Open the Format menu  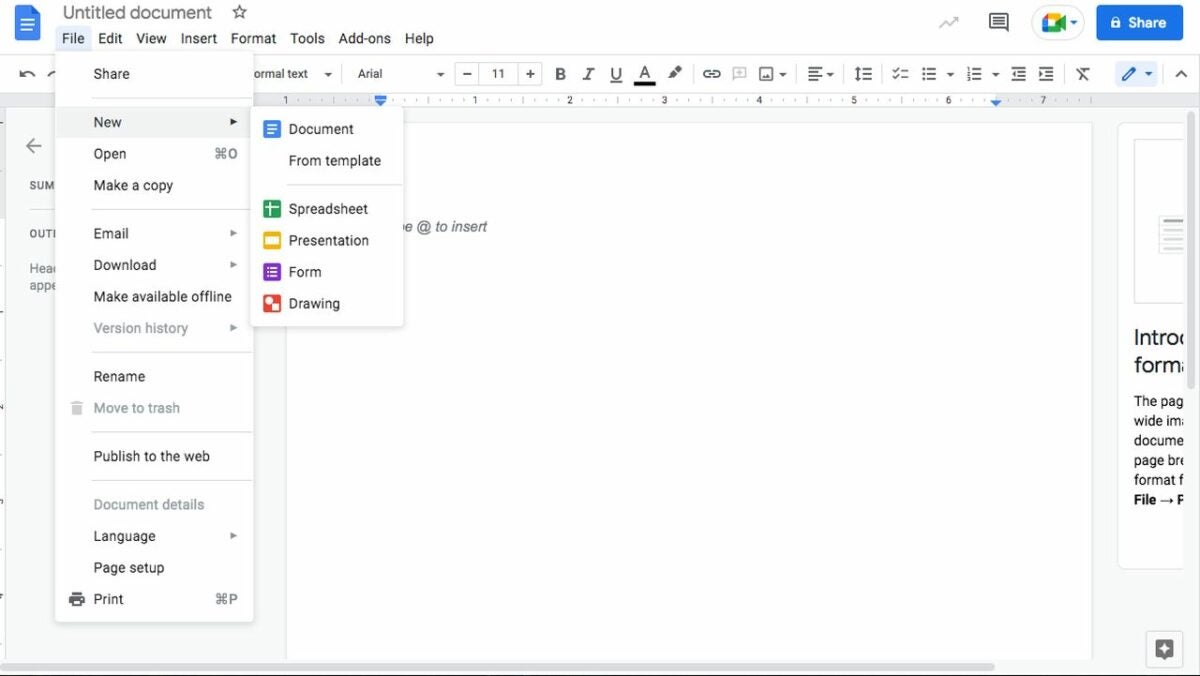tap(253, 38)
